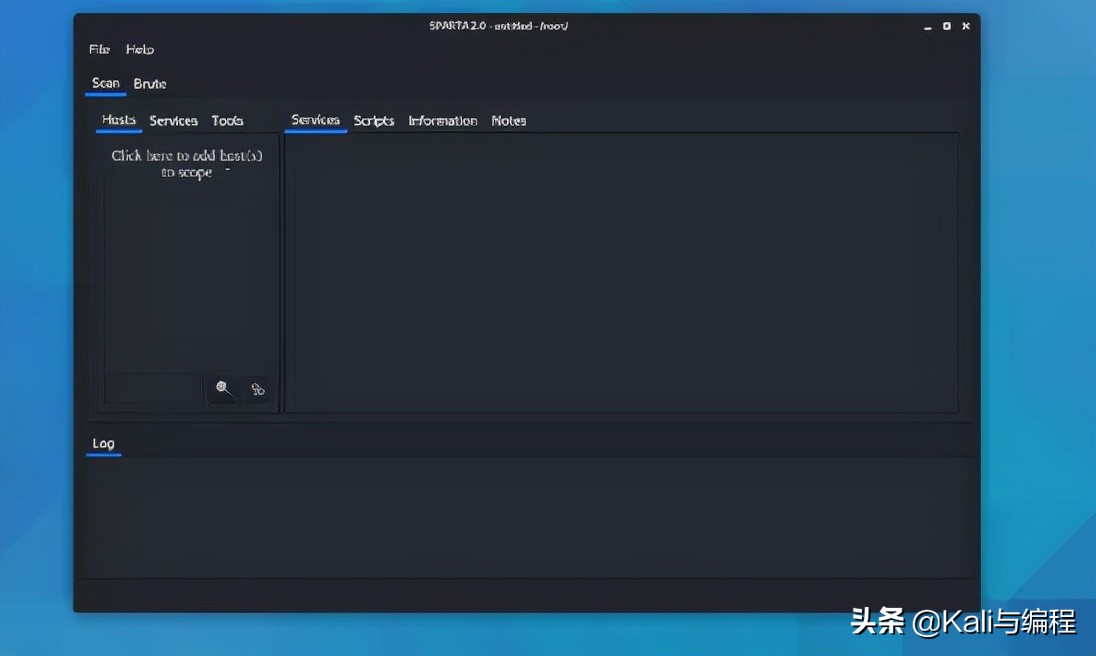Select the Hosts tab
The image size is (1096, 656).
119,120
